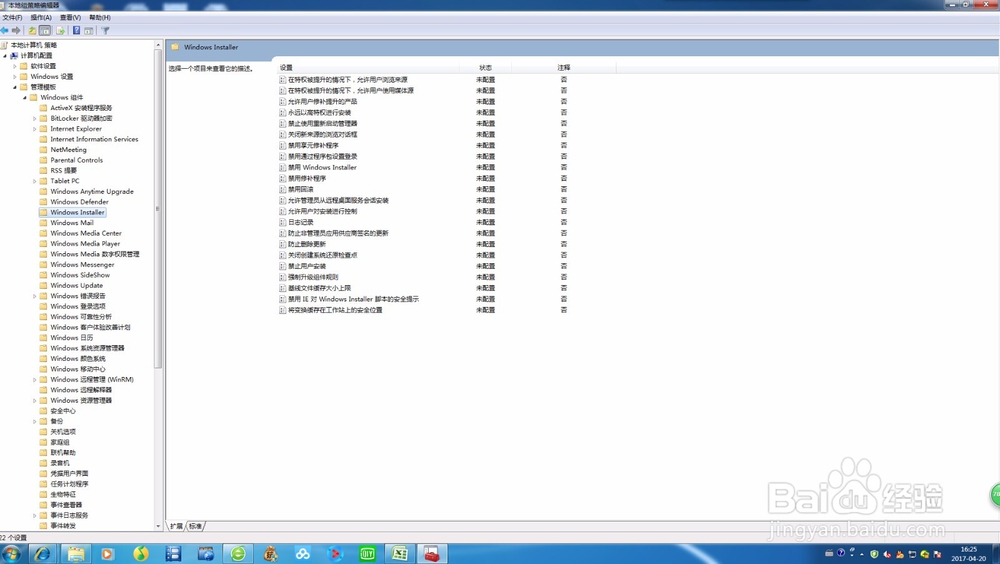Open the 操作(A) menu
The width and height of the screenshot is (1000, 564).
tap(41, 17)
